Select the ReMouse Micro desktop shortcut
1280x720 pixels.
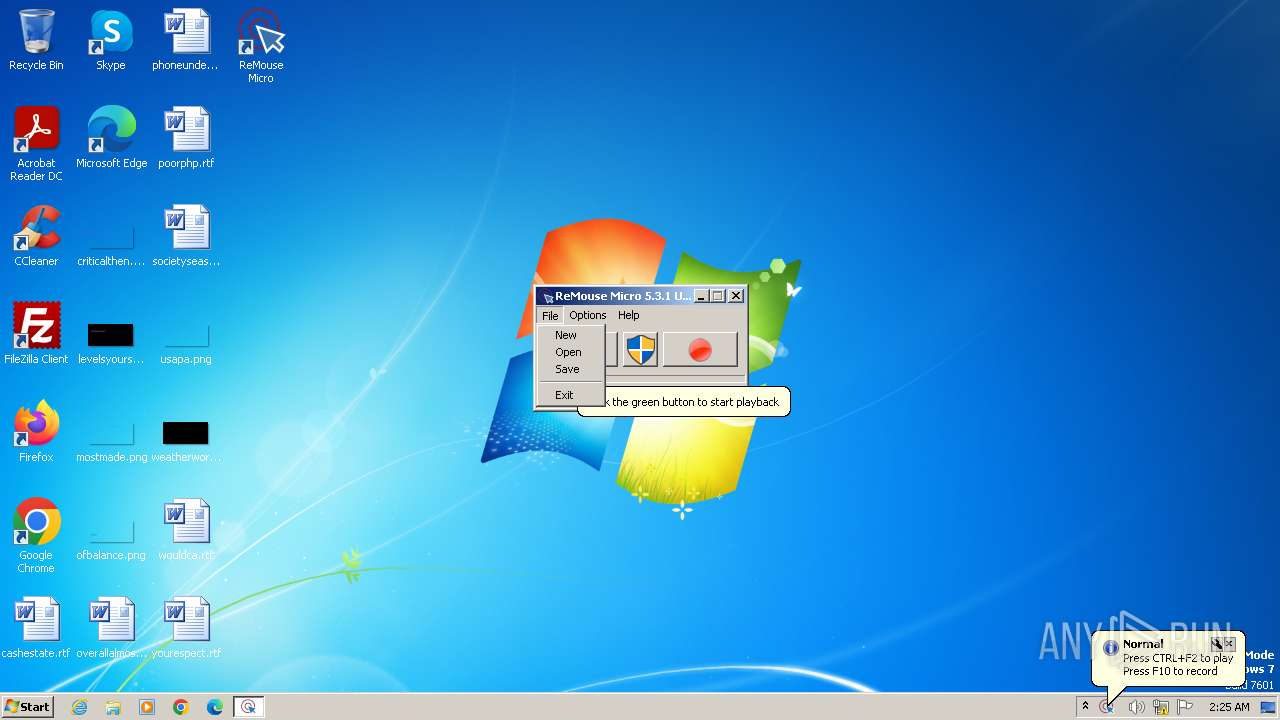click(261, 46)
